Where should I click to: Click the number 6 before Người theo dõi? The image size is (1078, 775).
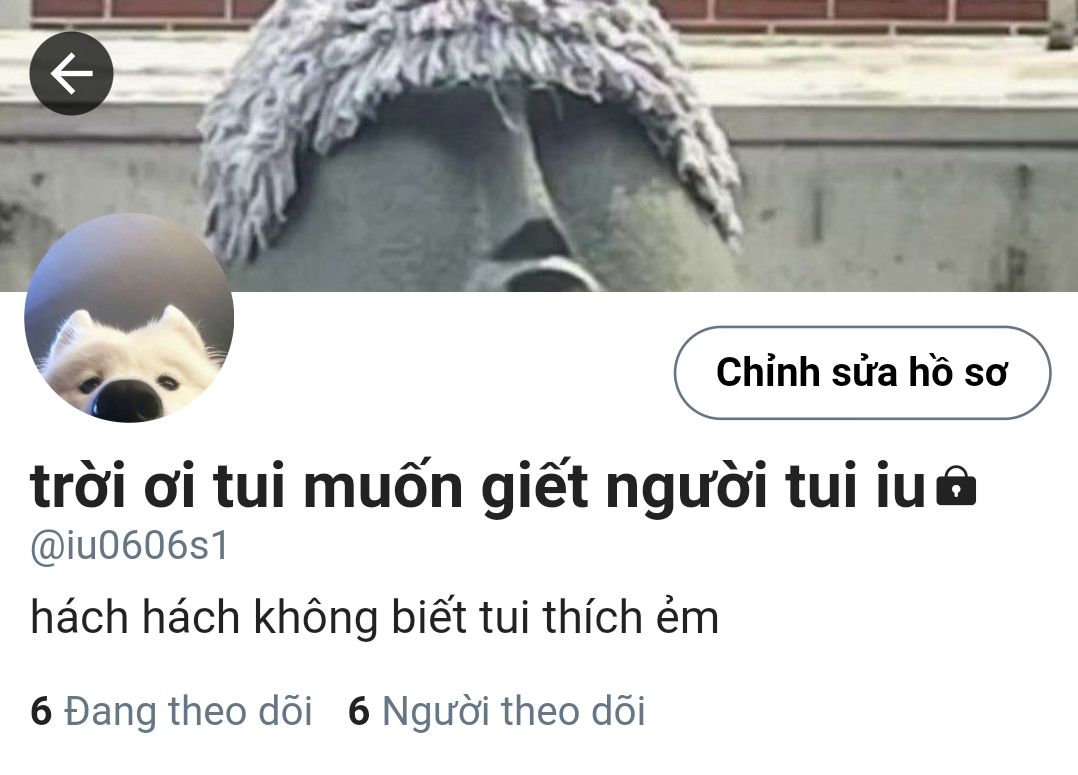359,711
